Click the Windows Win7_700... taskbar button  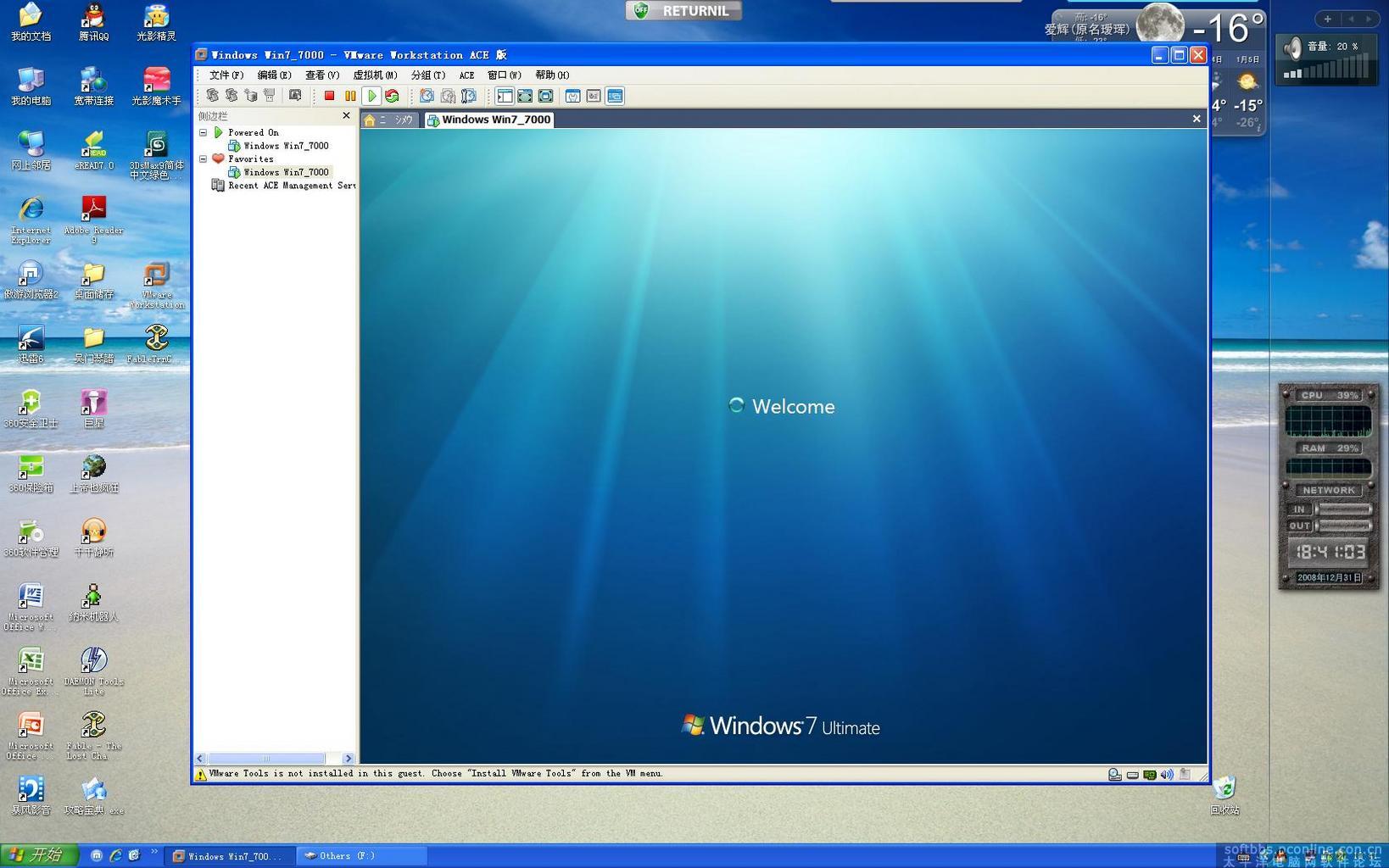tap(229, 856)
